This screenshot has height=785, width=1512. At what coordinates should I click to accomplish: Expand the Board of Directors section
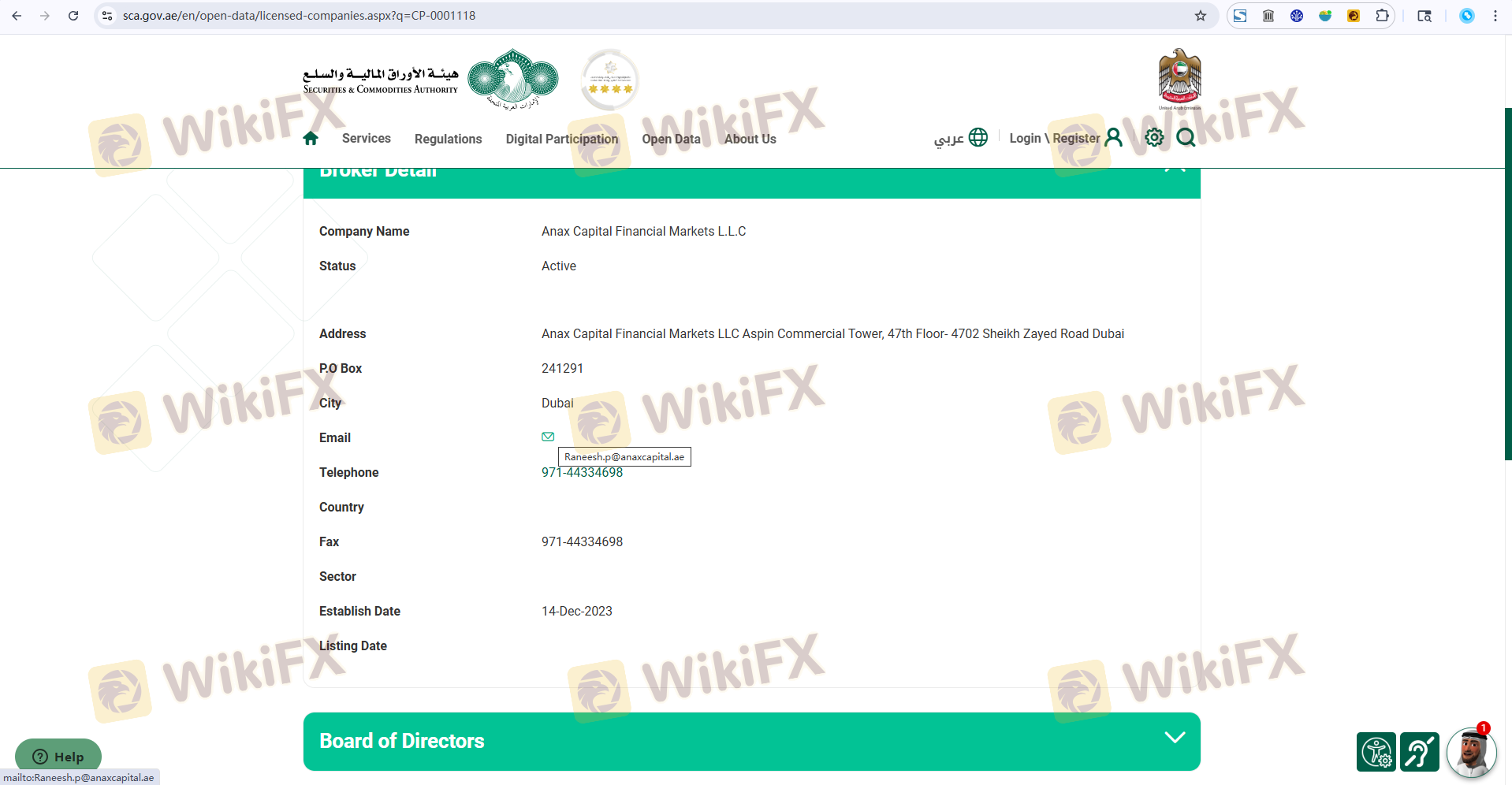click(1175, 738)
